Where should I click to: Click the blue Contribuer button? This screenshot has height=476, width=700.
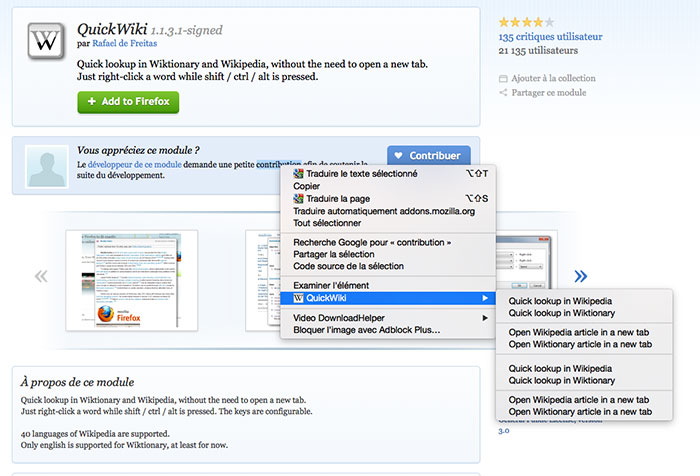(x=429, y=155)
